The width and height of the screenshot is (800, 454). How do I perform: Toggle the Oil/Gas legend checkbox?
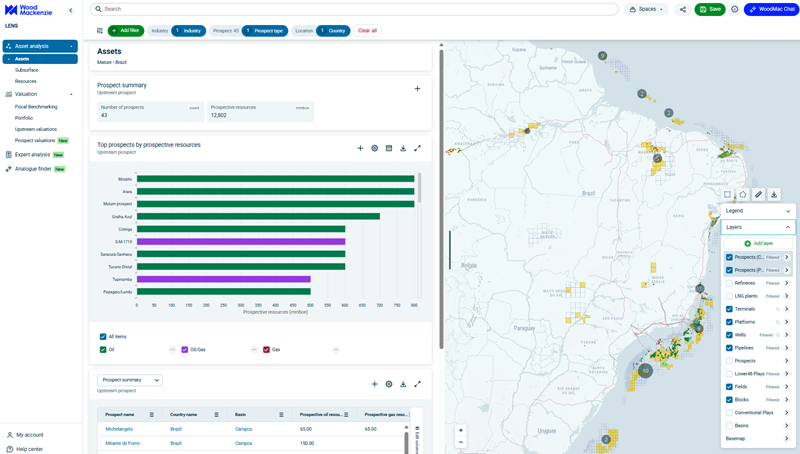[185, 350]
